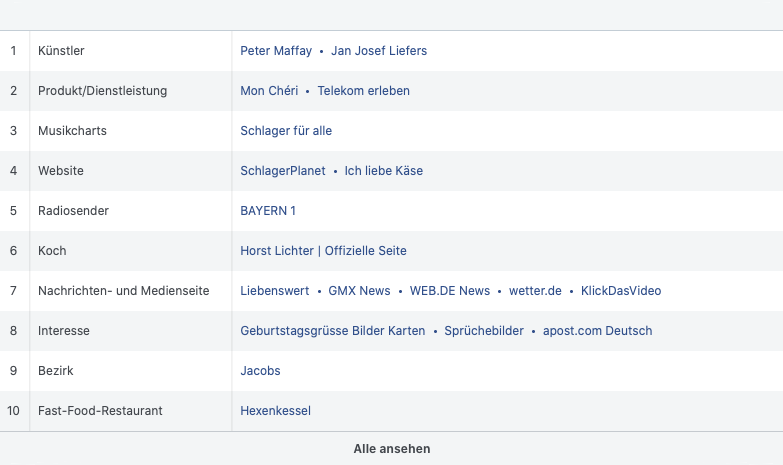783x465 pixels.
Task: Open the Sprüchebilder link
Action: pos(484,331)
